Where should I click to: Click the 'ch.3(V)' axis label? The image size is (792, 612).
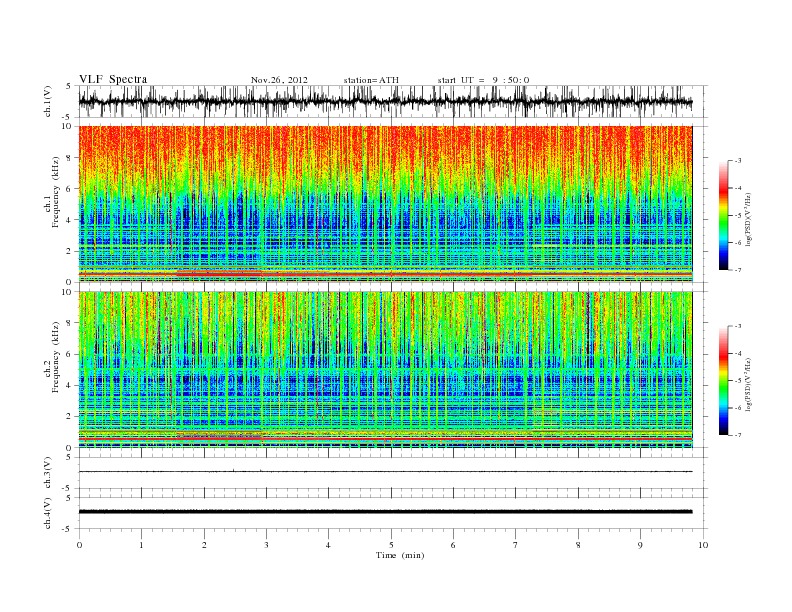tap(48, 473)
